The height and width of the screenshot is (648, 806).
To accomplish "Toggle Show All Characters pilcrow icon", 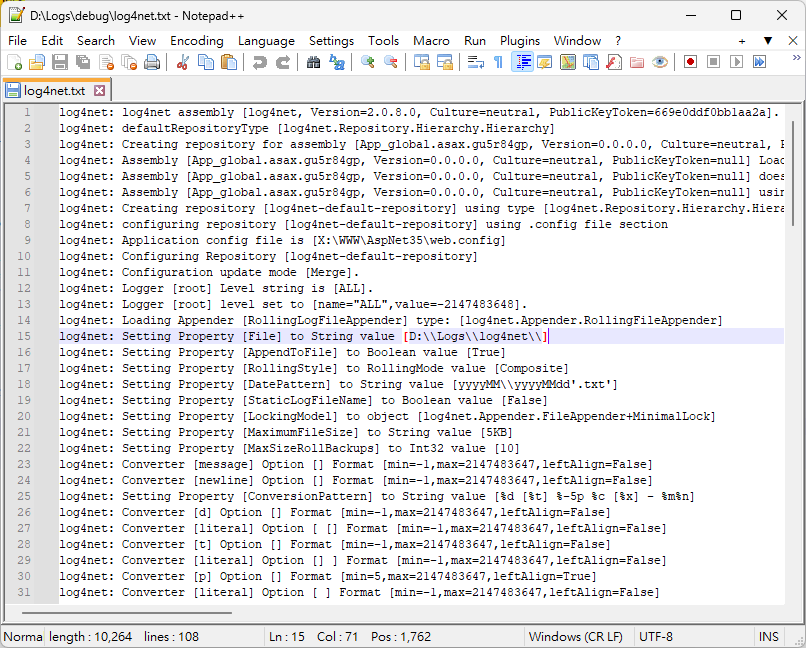I will [498, 62].
